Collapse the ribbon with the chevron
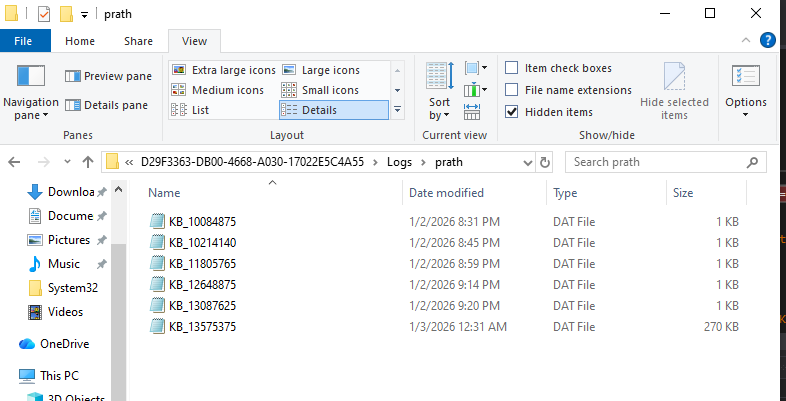The width and height of the screenshot is (786, 401). coord(746,41)
